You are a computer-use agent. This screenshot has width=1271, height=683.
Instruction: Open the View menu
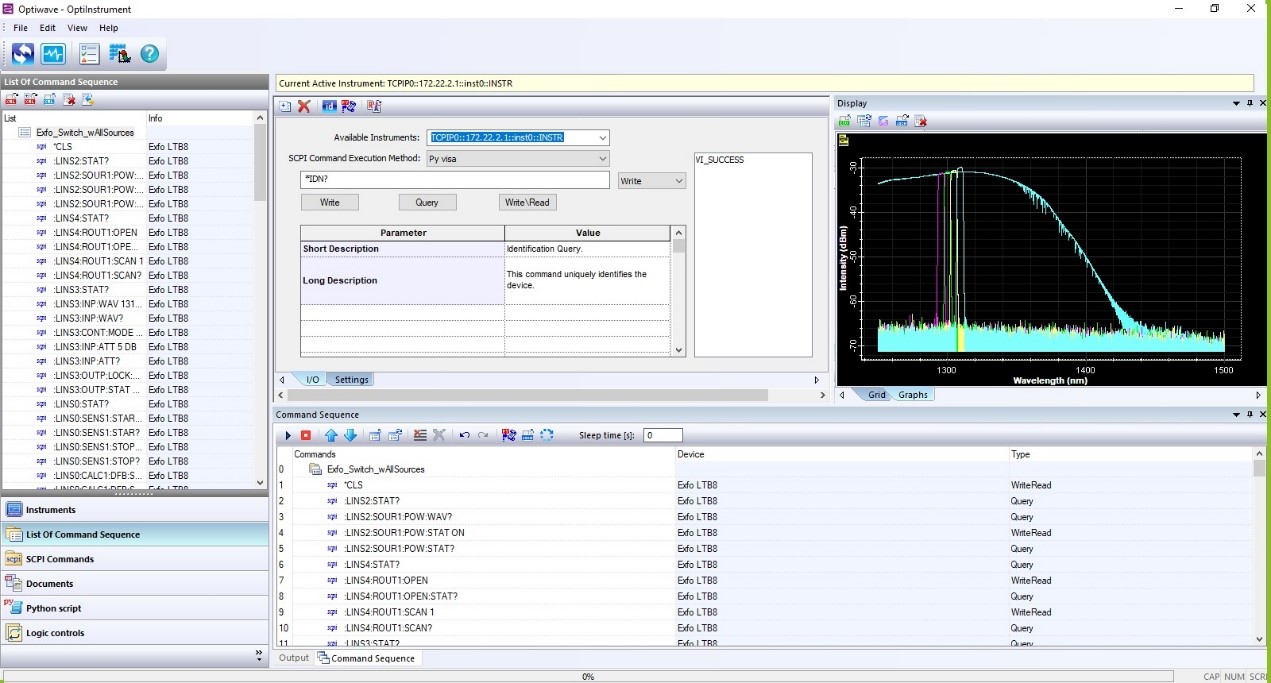pyautogui.click(x=77, y=28)
